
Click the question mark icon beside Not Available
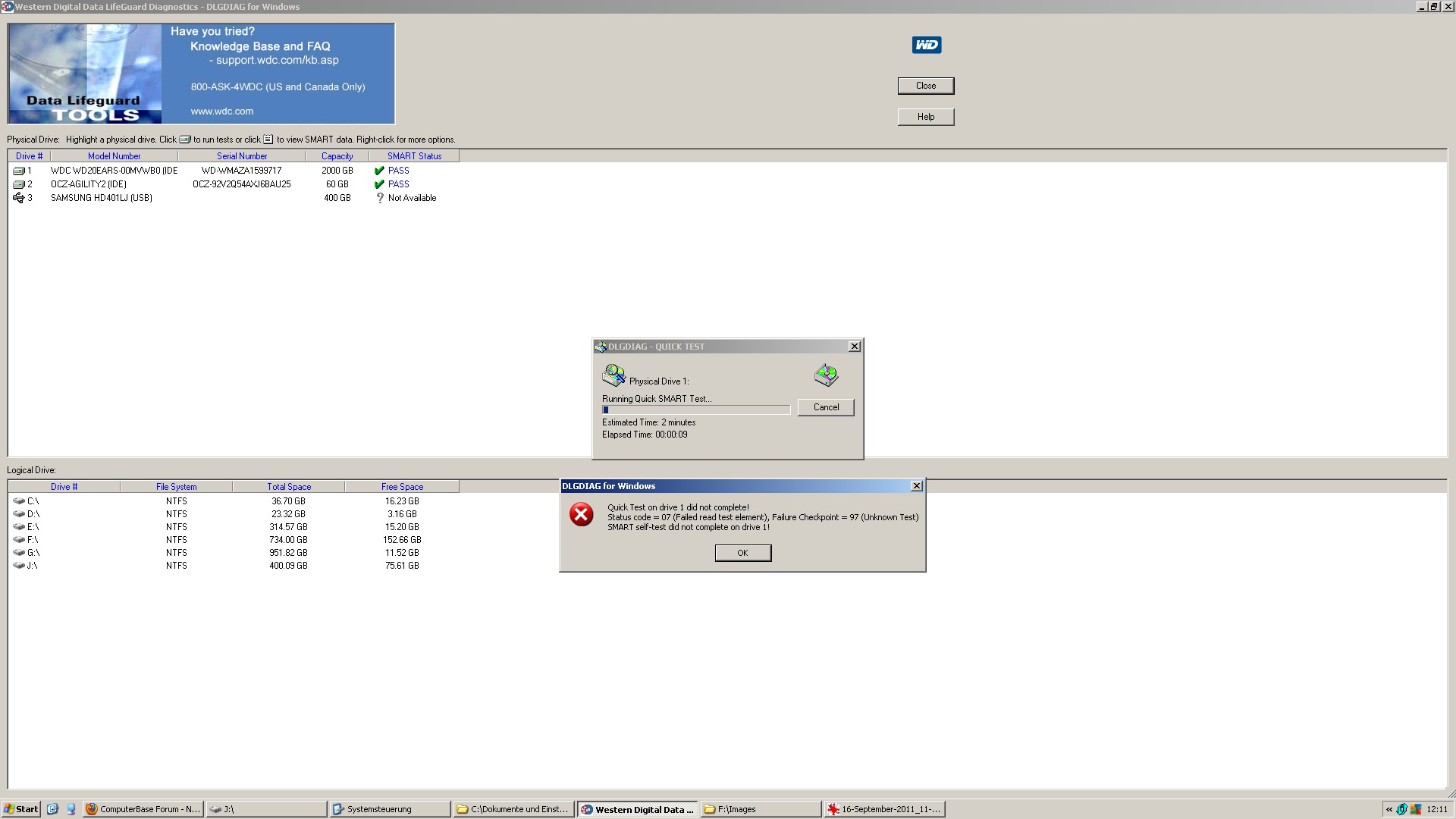click(x=380, y=198)
